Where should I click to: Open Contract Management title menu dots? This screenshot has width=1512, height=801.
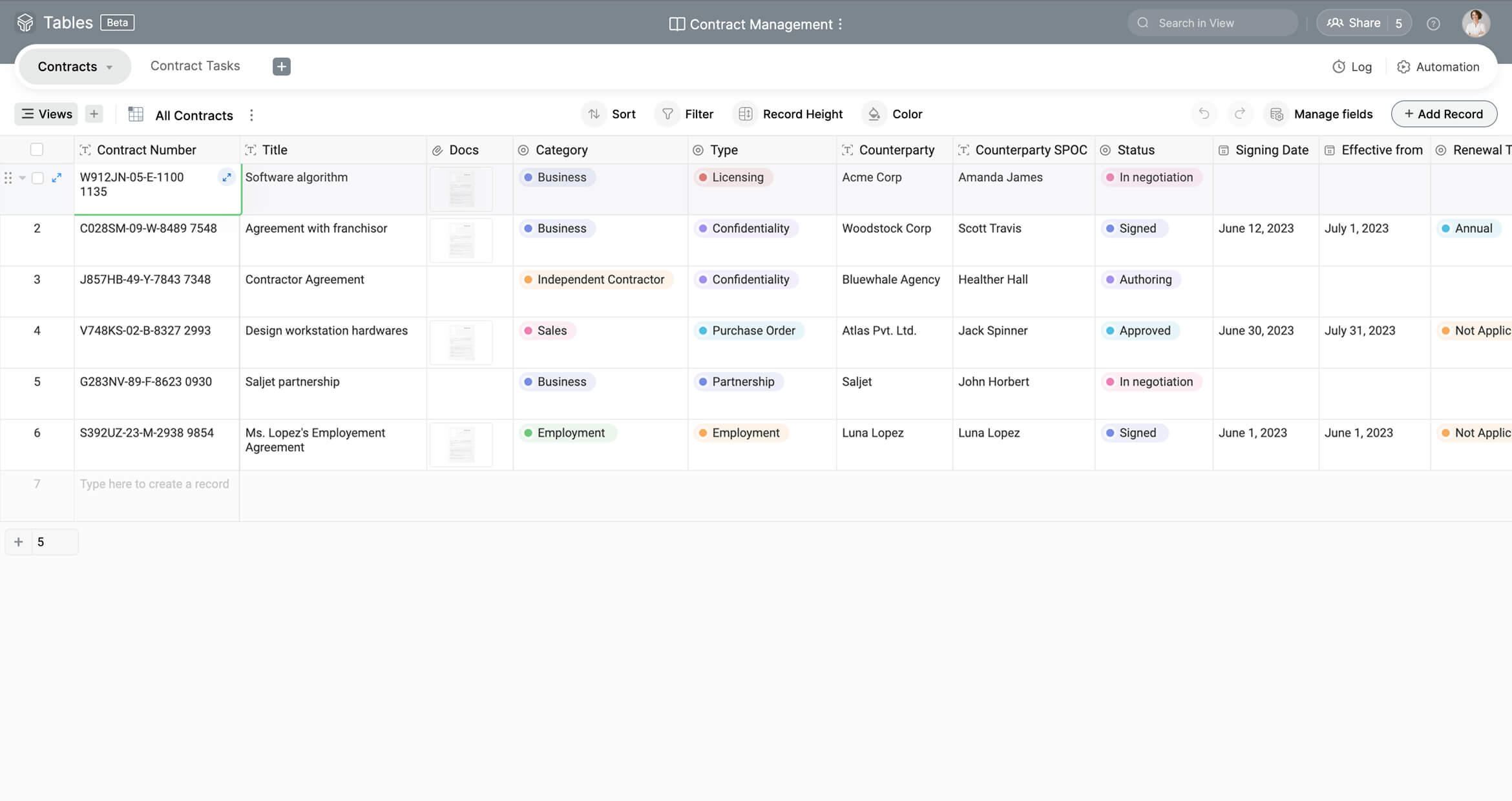tap(840, 24)
